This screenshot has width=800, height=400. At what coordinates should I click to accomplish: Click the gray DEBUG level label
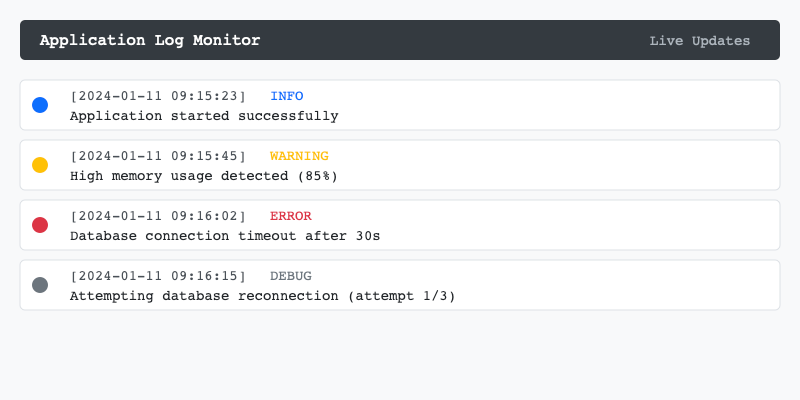(291, 276)
